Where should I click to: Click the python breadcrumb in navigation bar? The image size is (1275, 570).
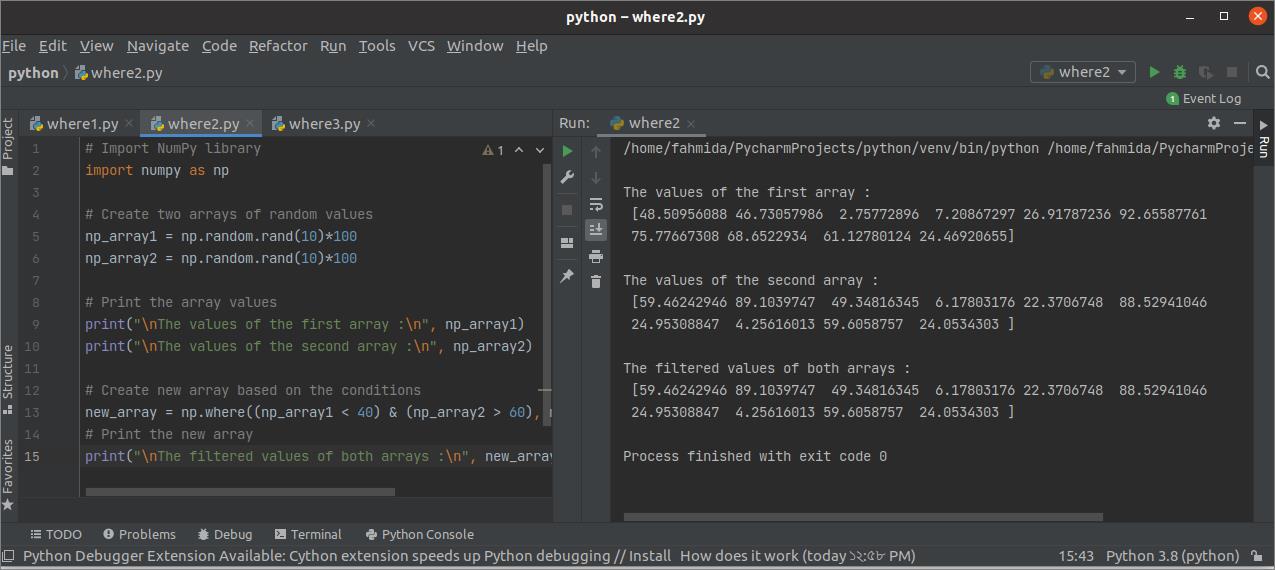(33, 72)
